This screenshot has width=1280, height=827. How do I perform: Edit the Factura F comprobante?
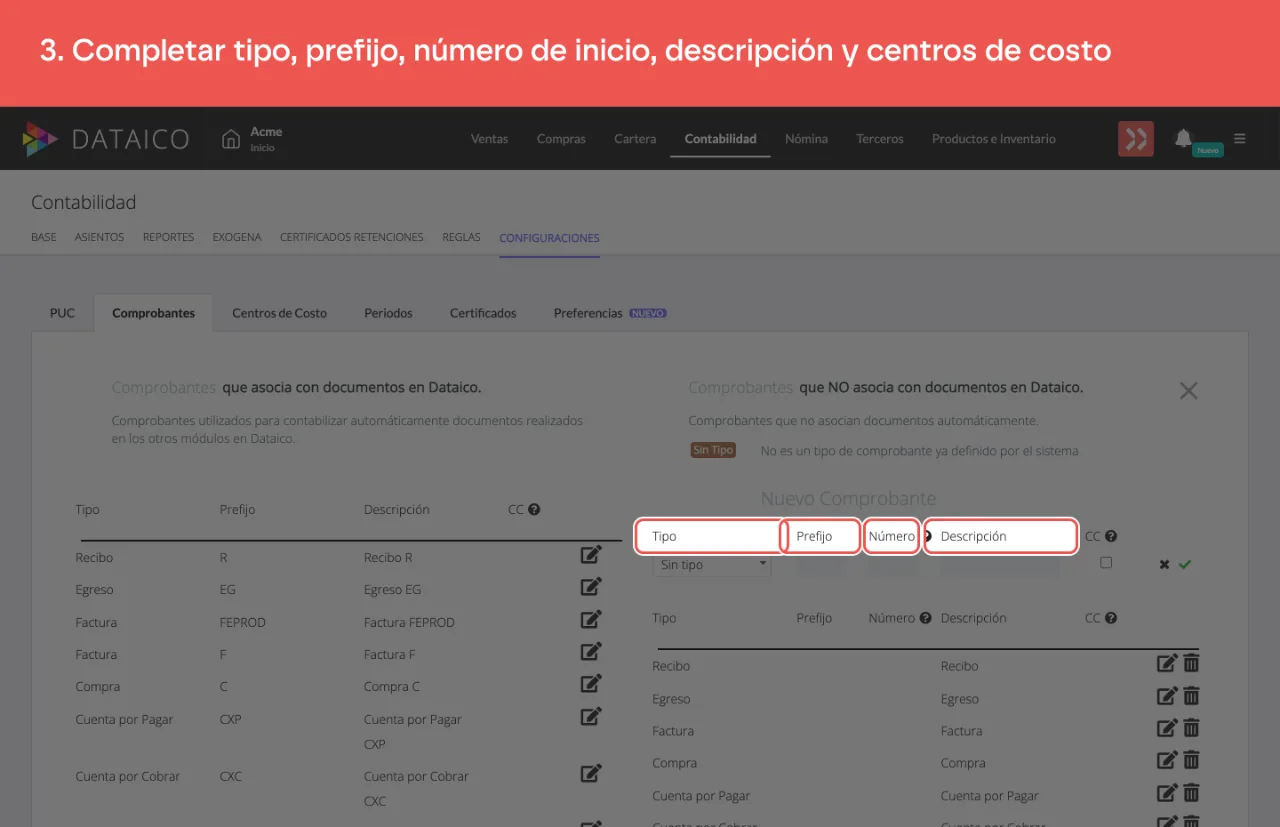click(x=591, y=651)
